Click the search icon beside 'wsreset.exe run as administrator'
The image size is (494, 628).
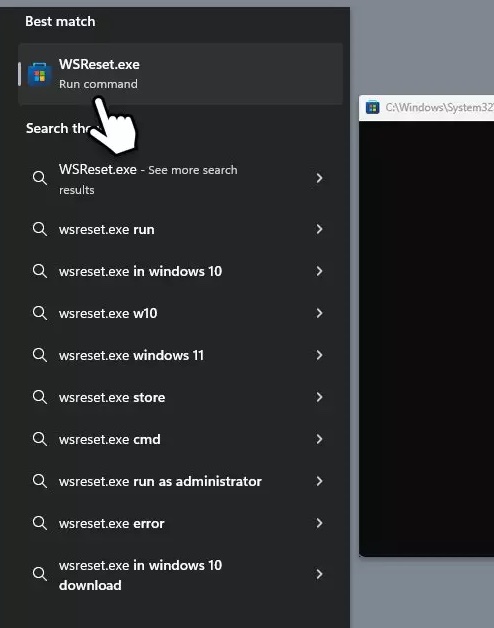40,481
